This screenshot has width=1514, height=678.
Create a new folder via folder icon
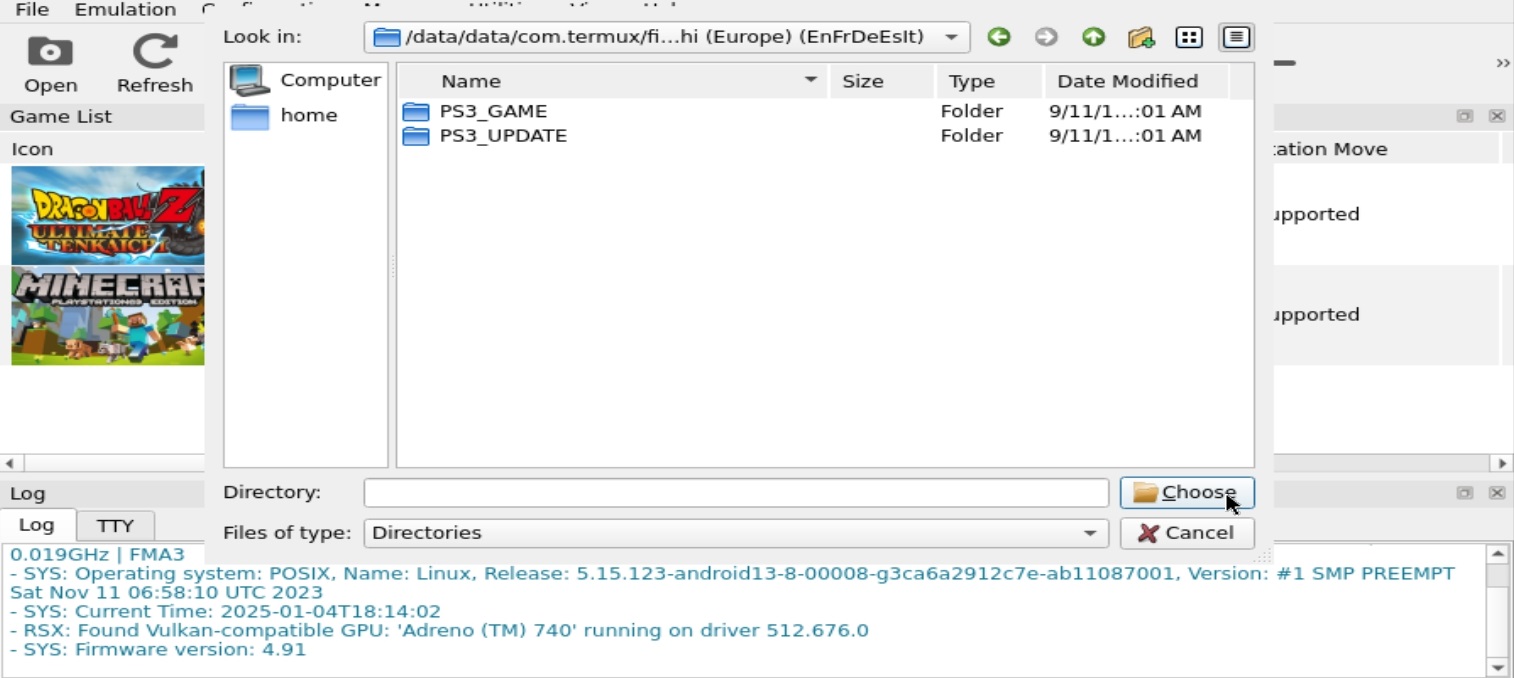(1141, 37)
